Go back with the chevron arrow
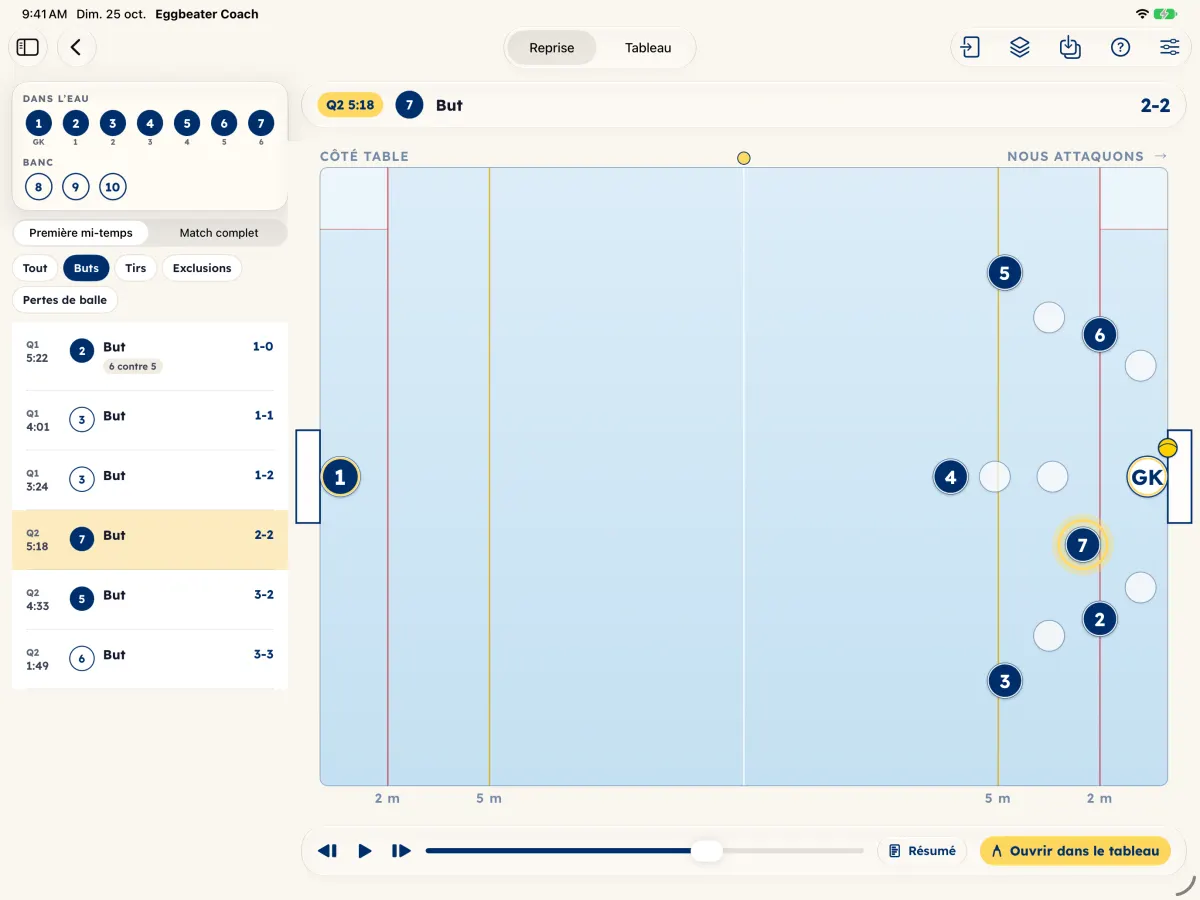This screenshot has height=900, width=1200. [x=76, y=47]
